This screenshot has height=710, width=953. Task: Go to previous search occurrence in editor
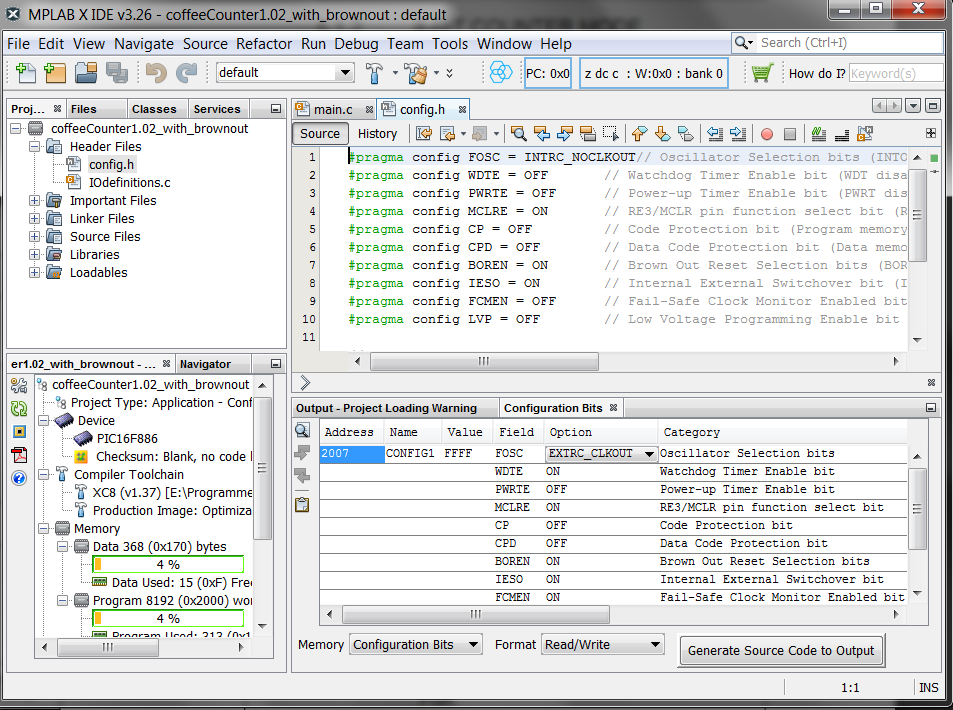542,134
